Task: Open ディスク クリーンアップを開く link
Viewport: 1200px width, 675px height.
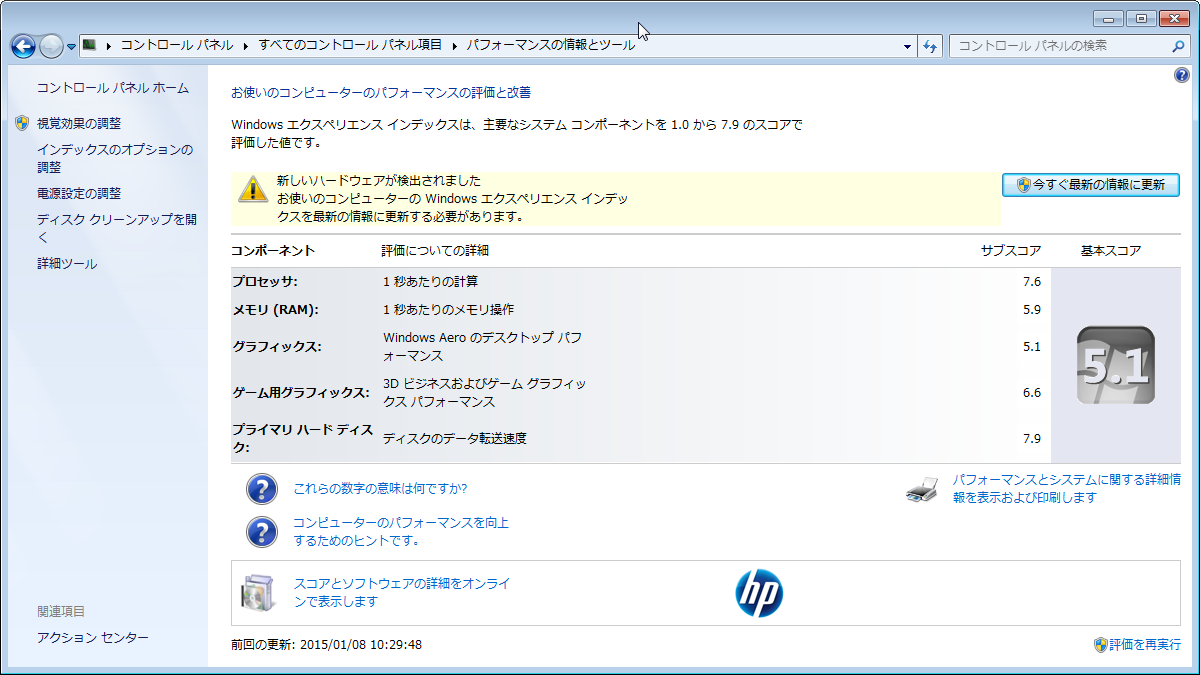Action: tap(117, 228)
